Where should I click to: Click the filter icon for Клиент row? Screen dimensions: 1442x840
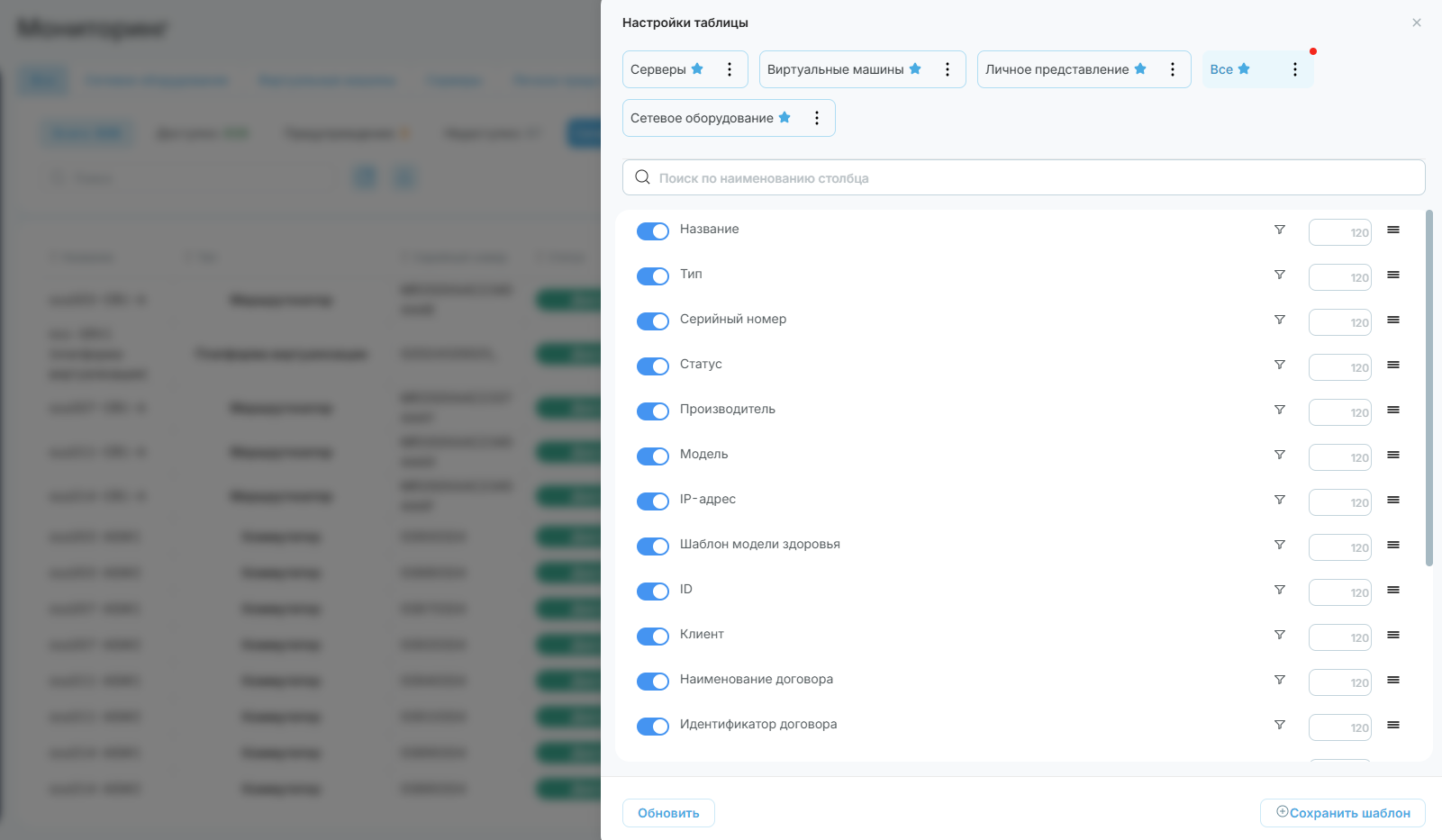(1279, 635)
